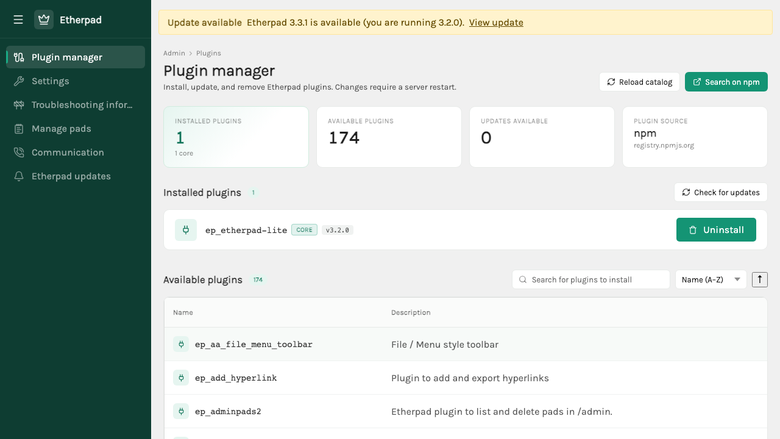
Task: Open the Name (A-Z) sort dropdown
Action: (x=711, y=279)
